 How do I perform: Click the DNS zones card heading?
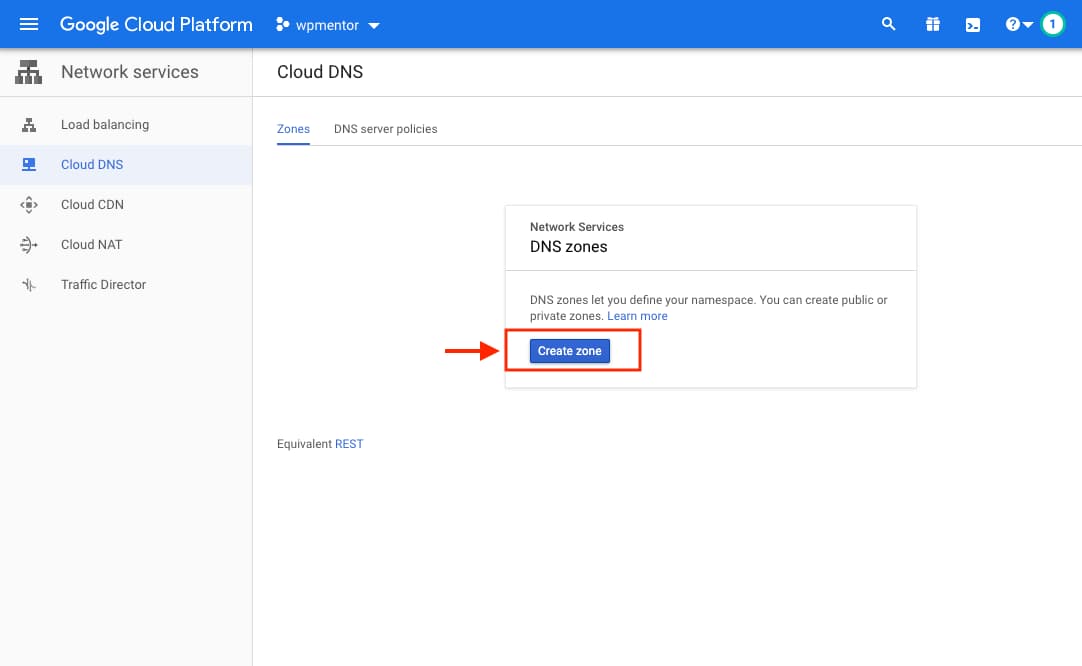point(569,247)
